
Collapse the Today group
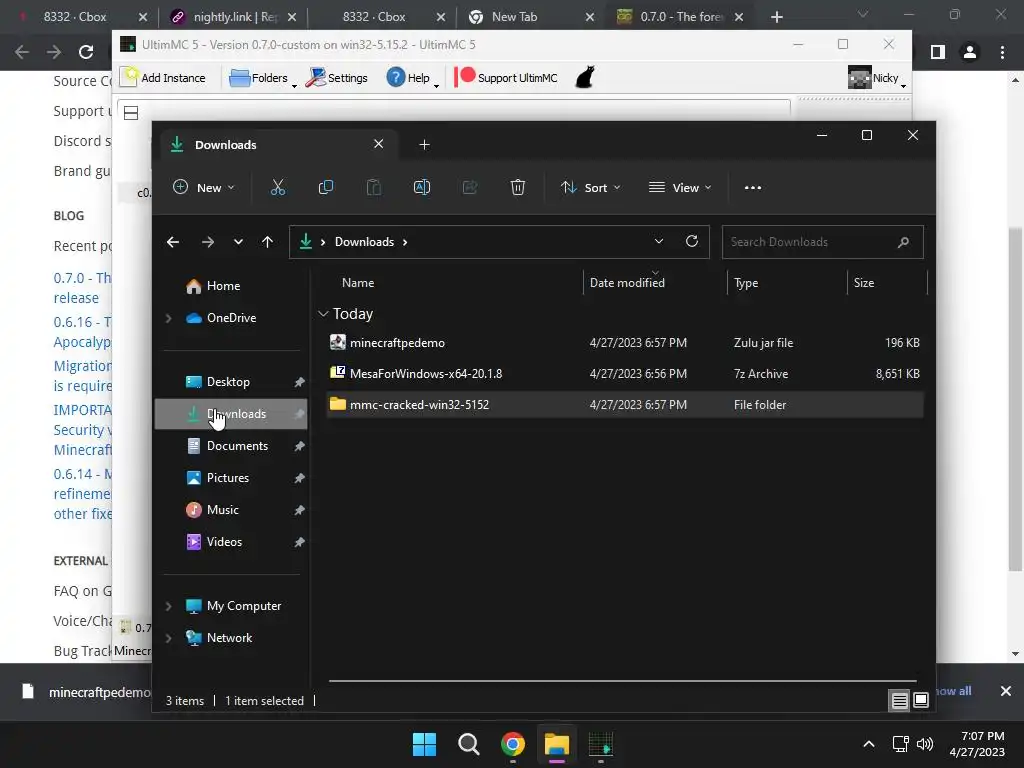click(x=323, y=314)
